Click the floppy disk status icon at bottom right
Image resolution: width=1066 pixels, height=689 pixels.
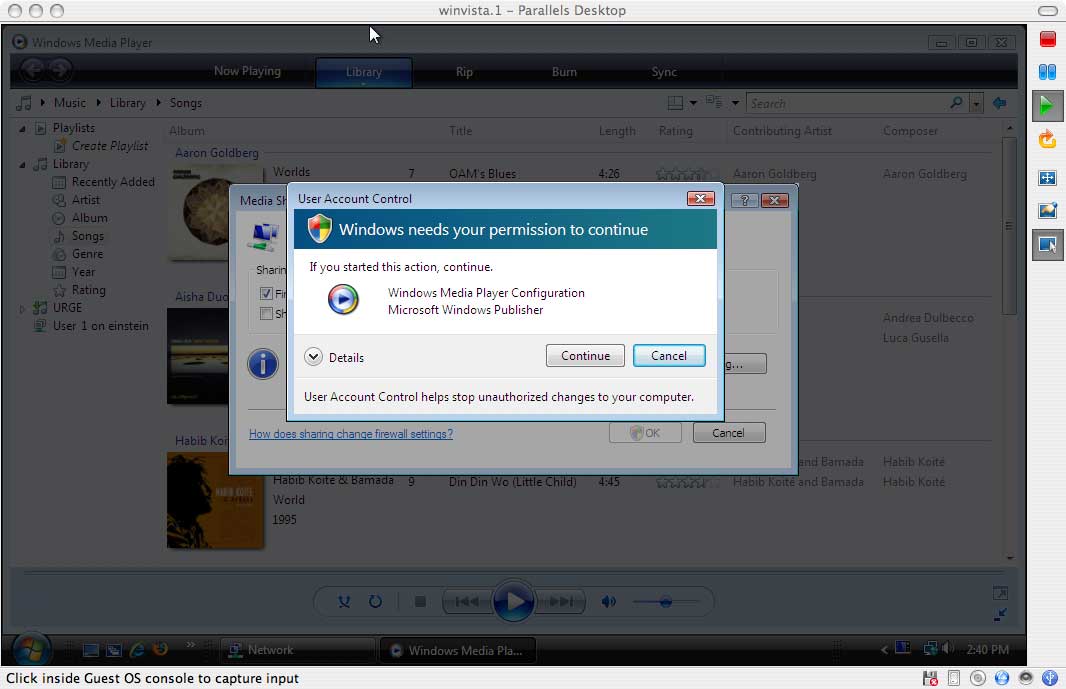930,678
